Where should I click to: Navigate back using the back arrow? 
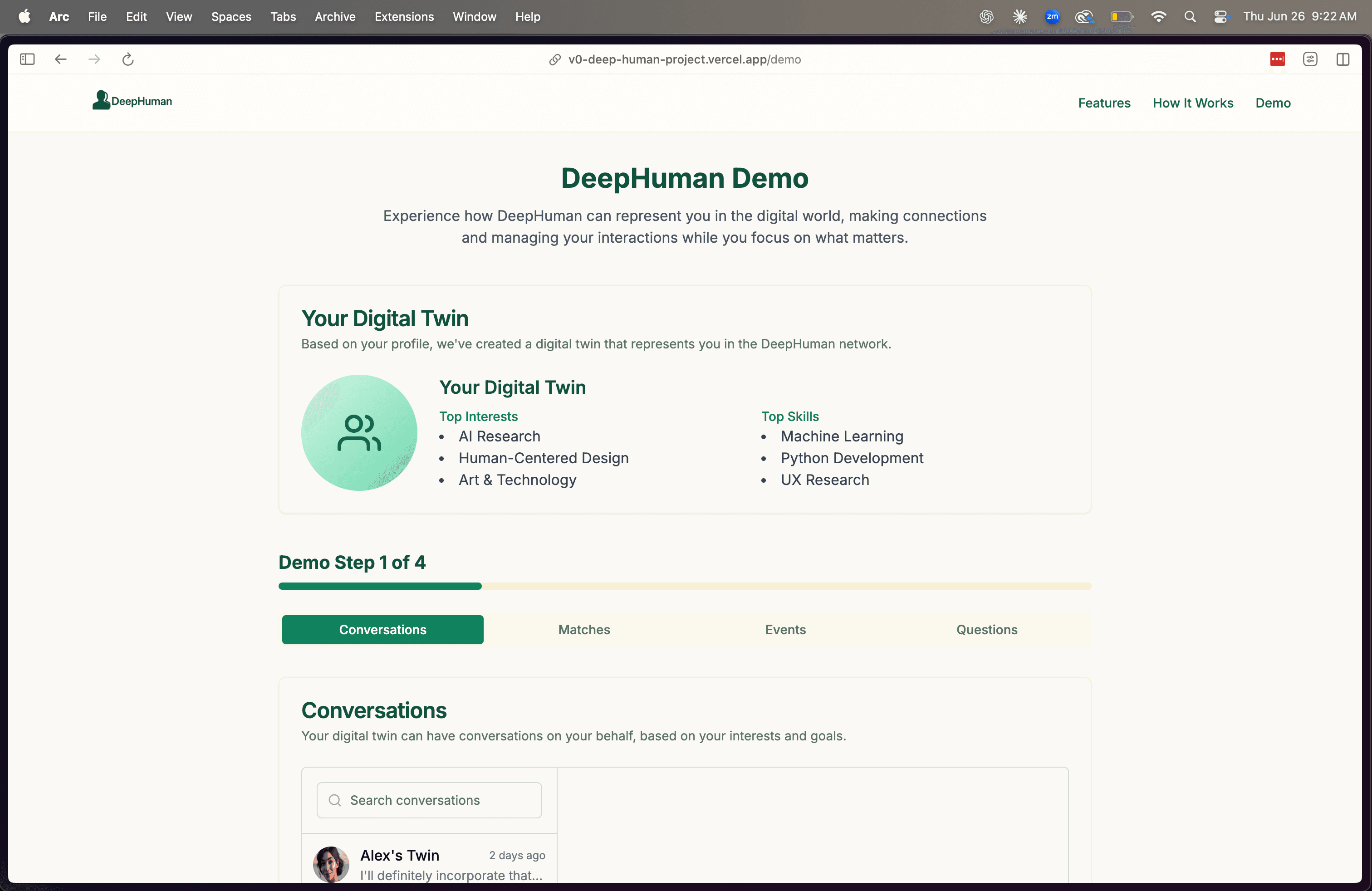(60, 59)
